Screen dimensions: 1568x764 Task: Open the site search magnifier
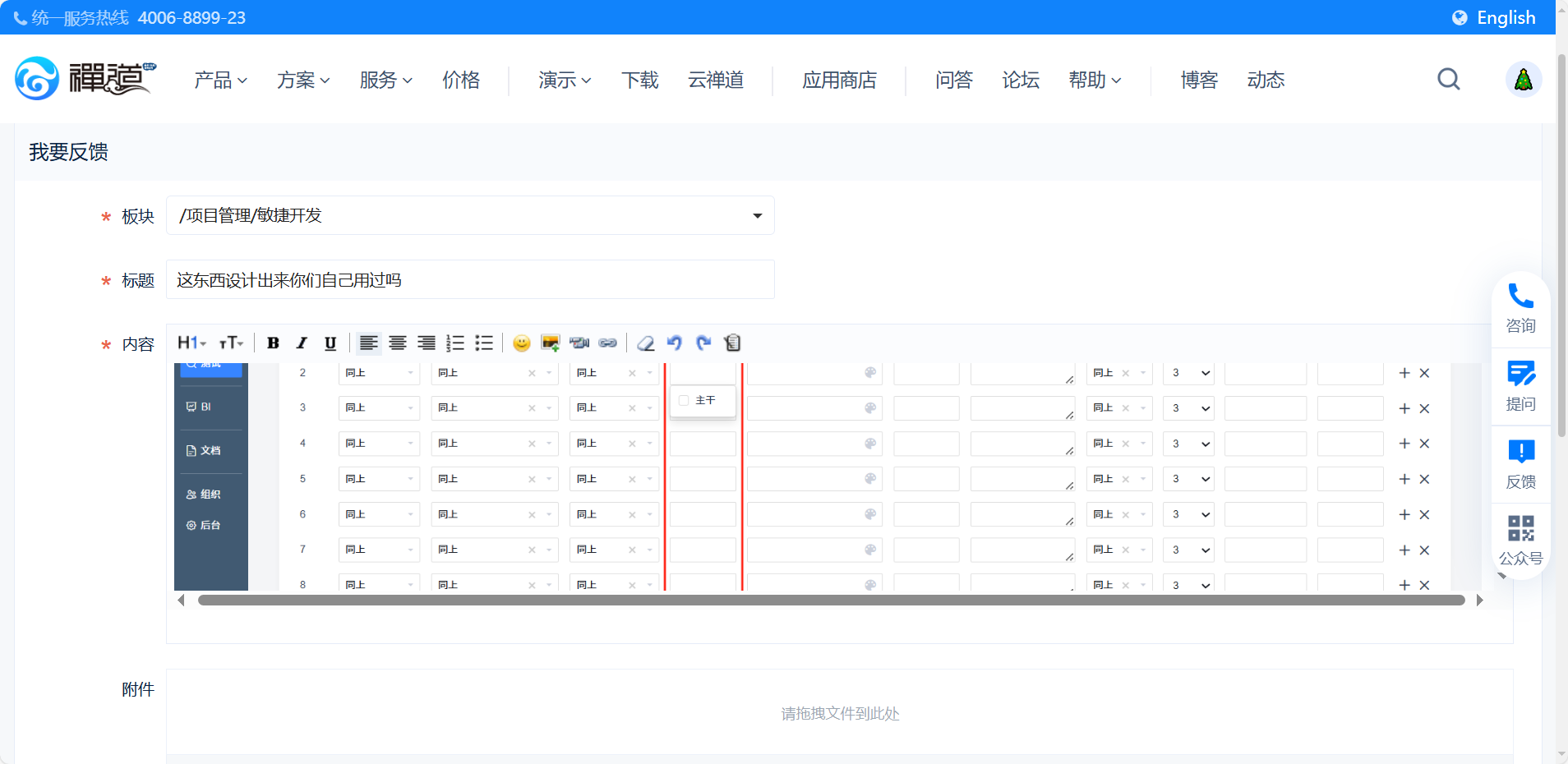(x=1449, y=80)
